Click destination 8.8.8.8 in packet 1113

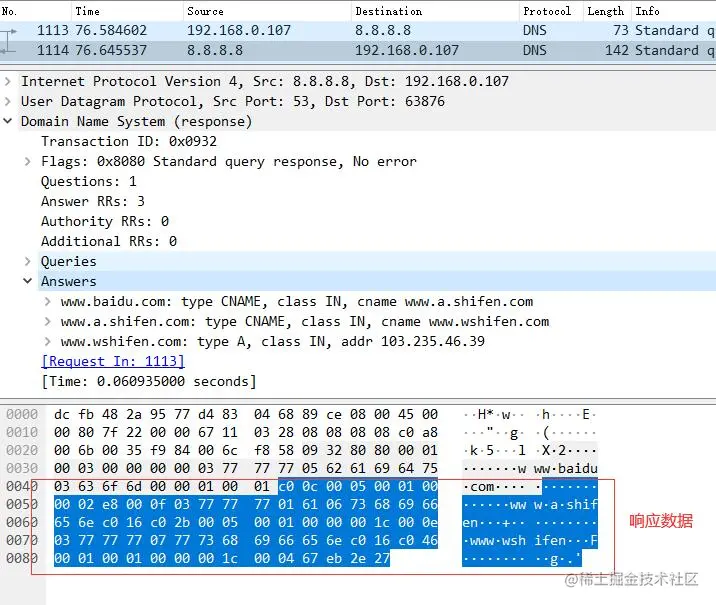pos(383,31)
